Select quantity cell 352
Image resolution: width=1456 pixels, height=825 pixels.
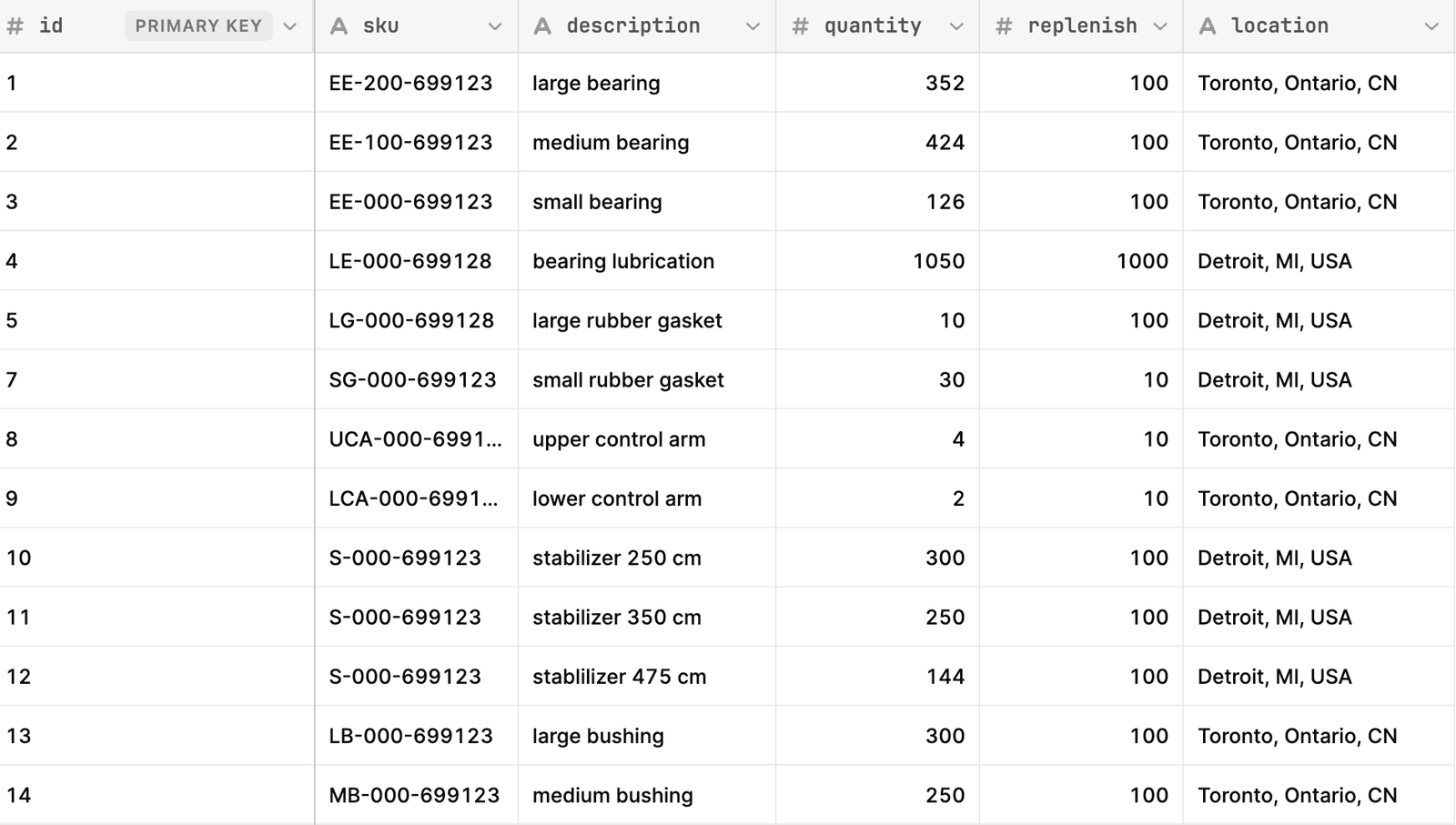[877, 83]
